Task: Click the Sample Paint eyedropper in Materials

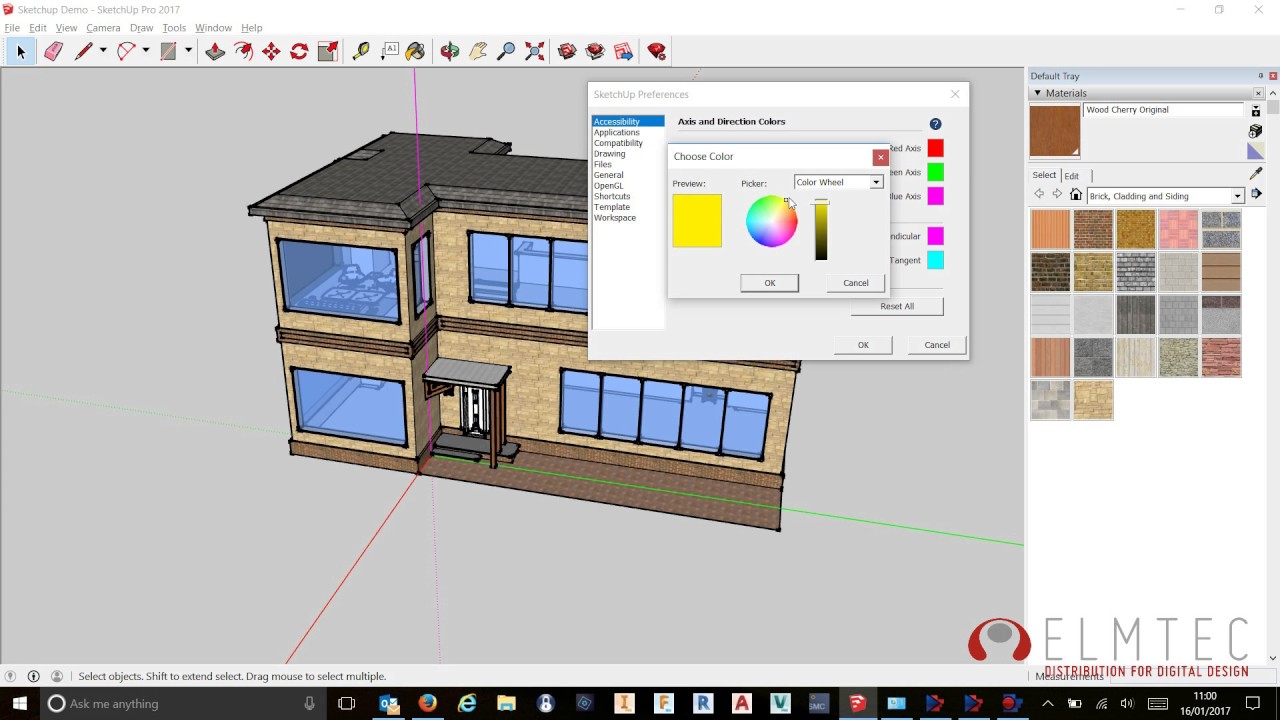Action: point(1255,173)
